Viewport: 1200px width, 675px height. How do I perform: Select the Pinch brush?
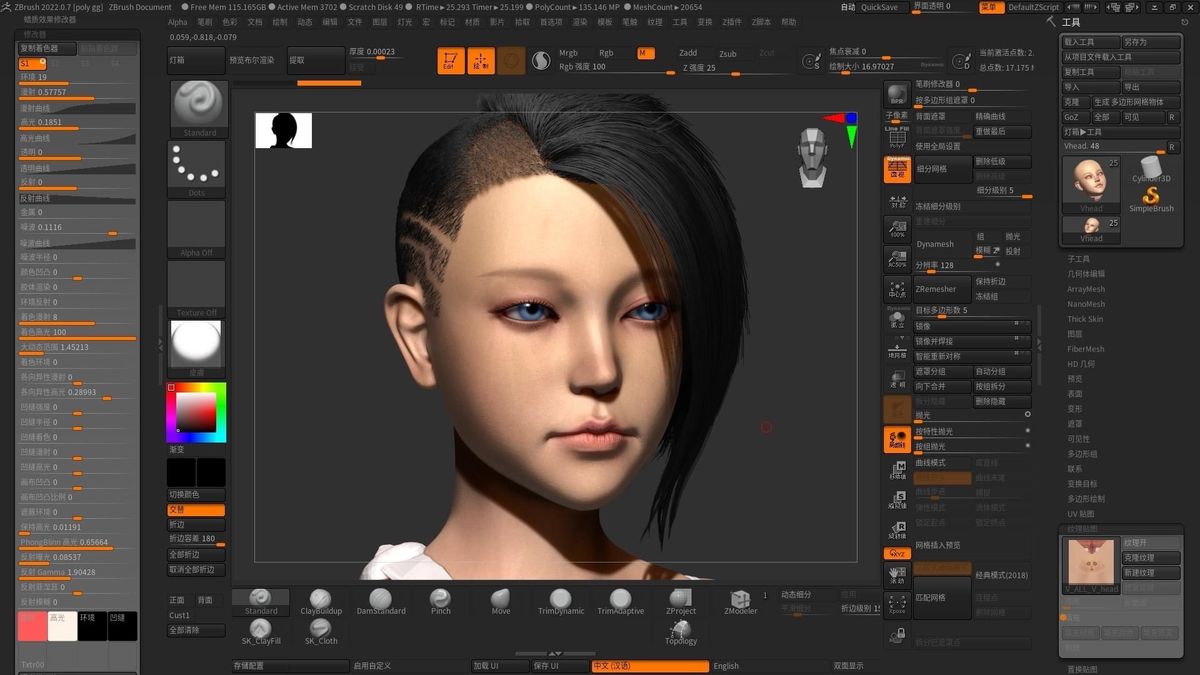click(441, 602)
